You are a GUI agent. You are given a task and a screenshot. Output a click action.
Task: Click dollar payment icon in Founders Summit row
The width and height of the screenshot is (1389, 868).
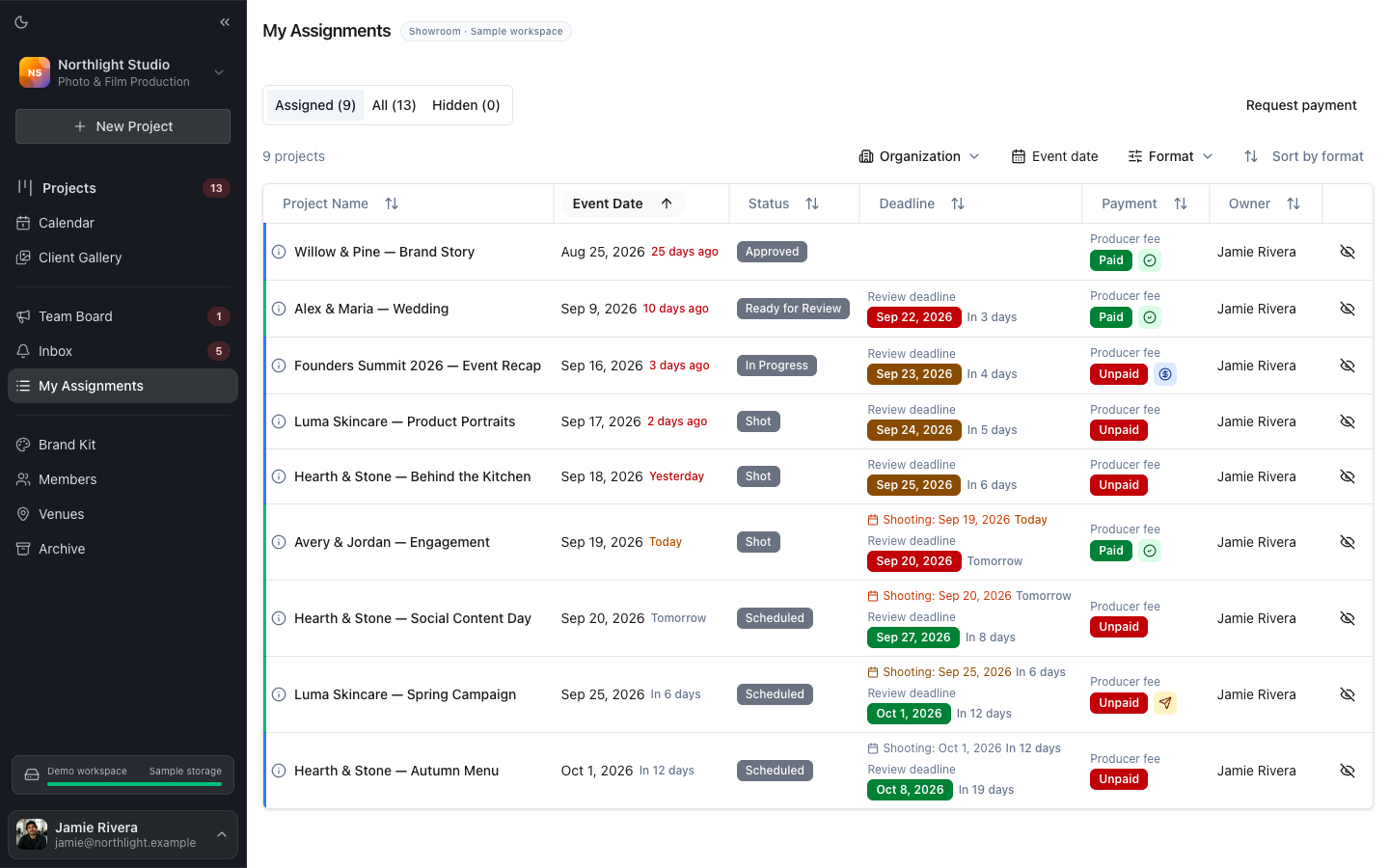pyautogui.click(x=1165, y=374)
